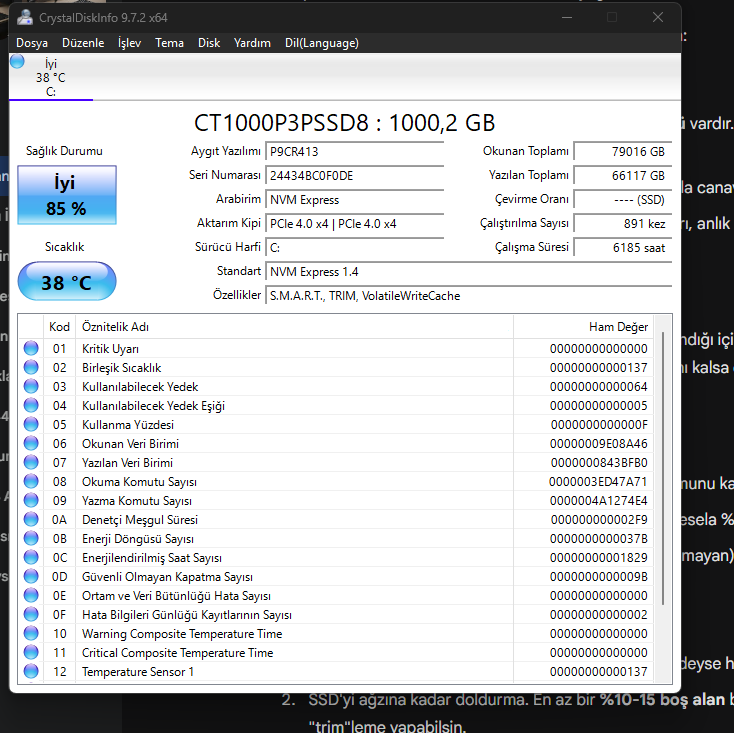Open the Düzenle menu
The height and width of the screenshot is (733, 734).
(x=83, y=43)
